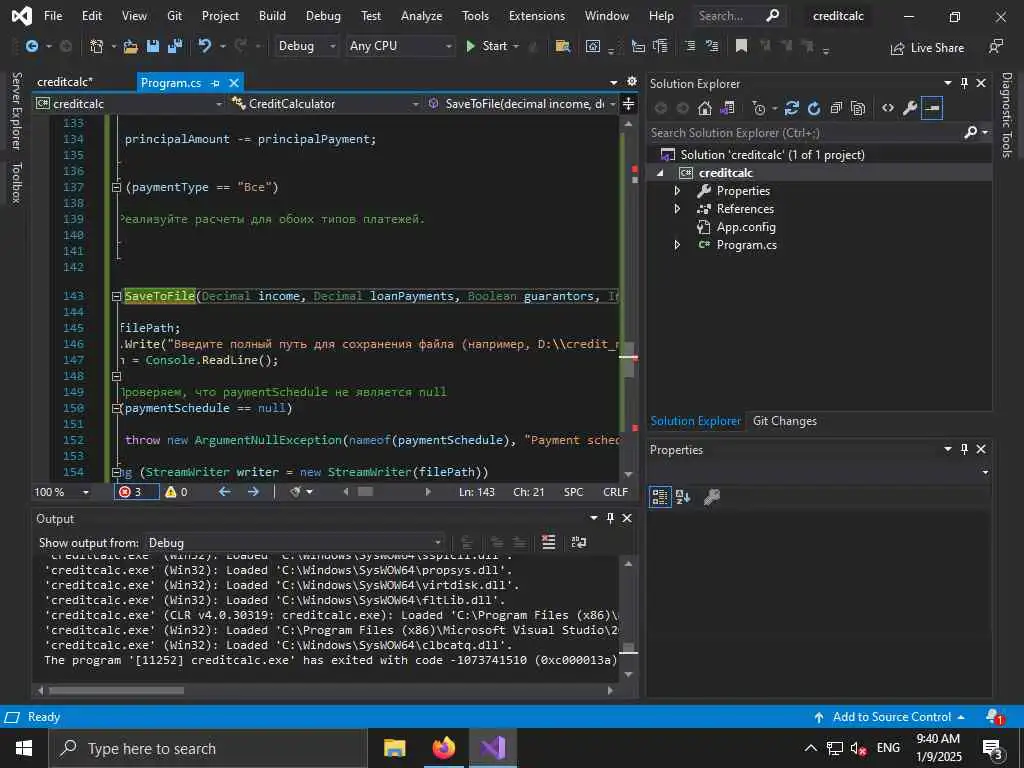Viewport: 1024px width, 768px height.
Task: Toggle auto-hide pin on Properties panel
Action: click(964, 449)
